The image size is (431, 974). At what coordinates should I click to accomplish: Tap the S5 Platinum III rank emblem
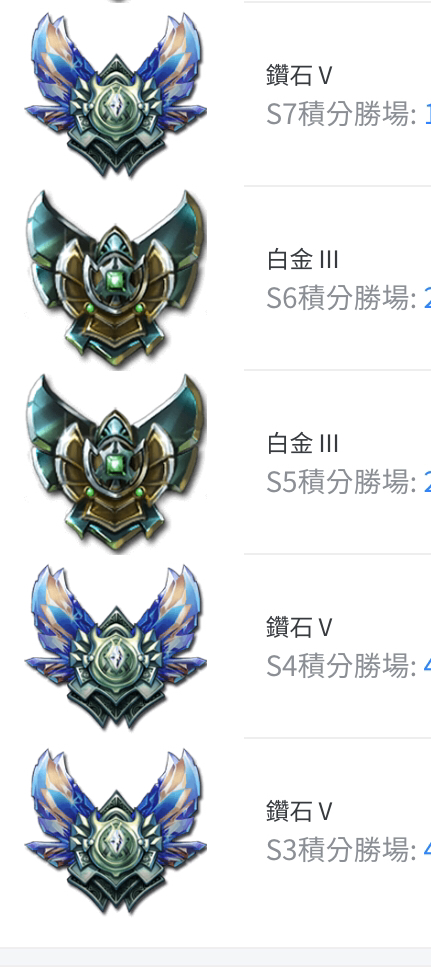click(116, 463)
